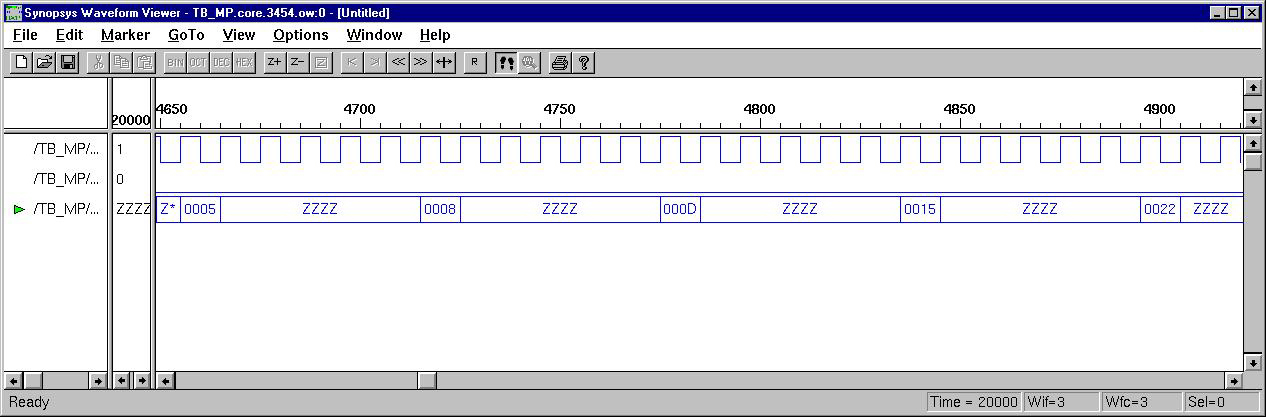
Task: Click the double right arrow button
Action: tap(420, 62)
